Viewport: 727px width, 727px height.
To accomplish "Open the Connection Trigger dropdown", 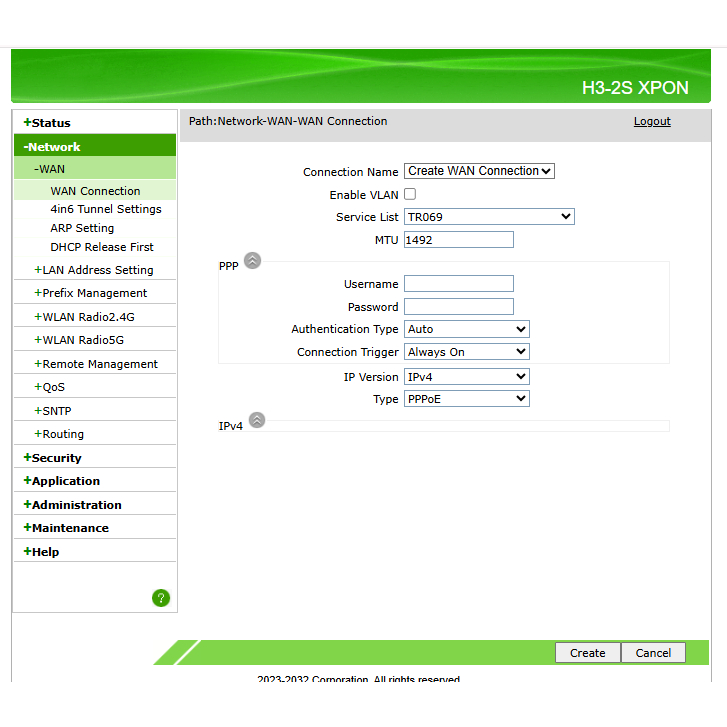I will coord(466,352).
